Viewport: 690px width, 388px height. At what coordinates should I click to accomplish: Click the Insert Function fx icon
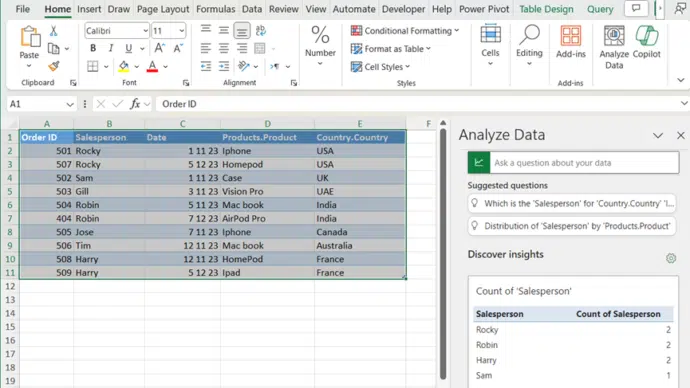click(x=135, y=104)
